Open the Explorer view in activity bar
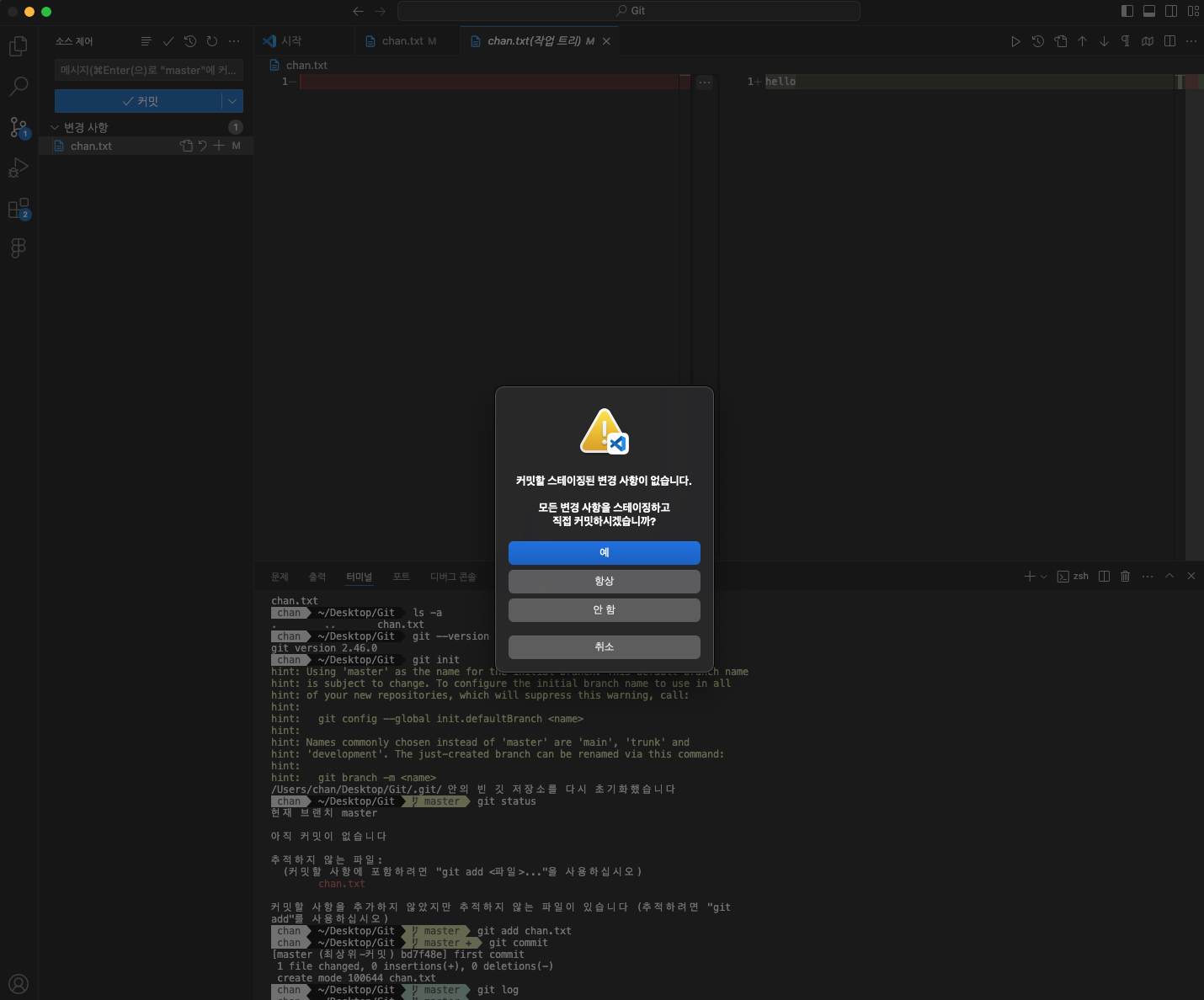 tap(19, 45)
